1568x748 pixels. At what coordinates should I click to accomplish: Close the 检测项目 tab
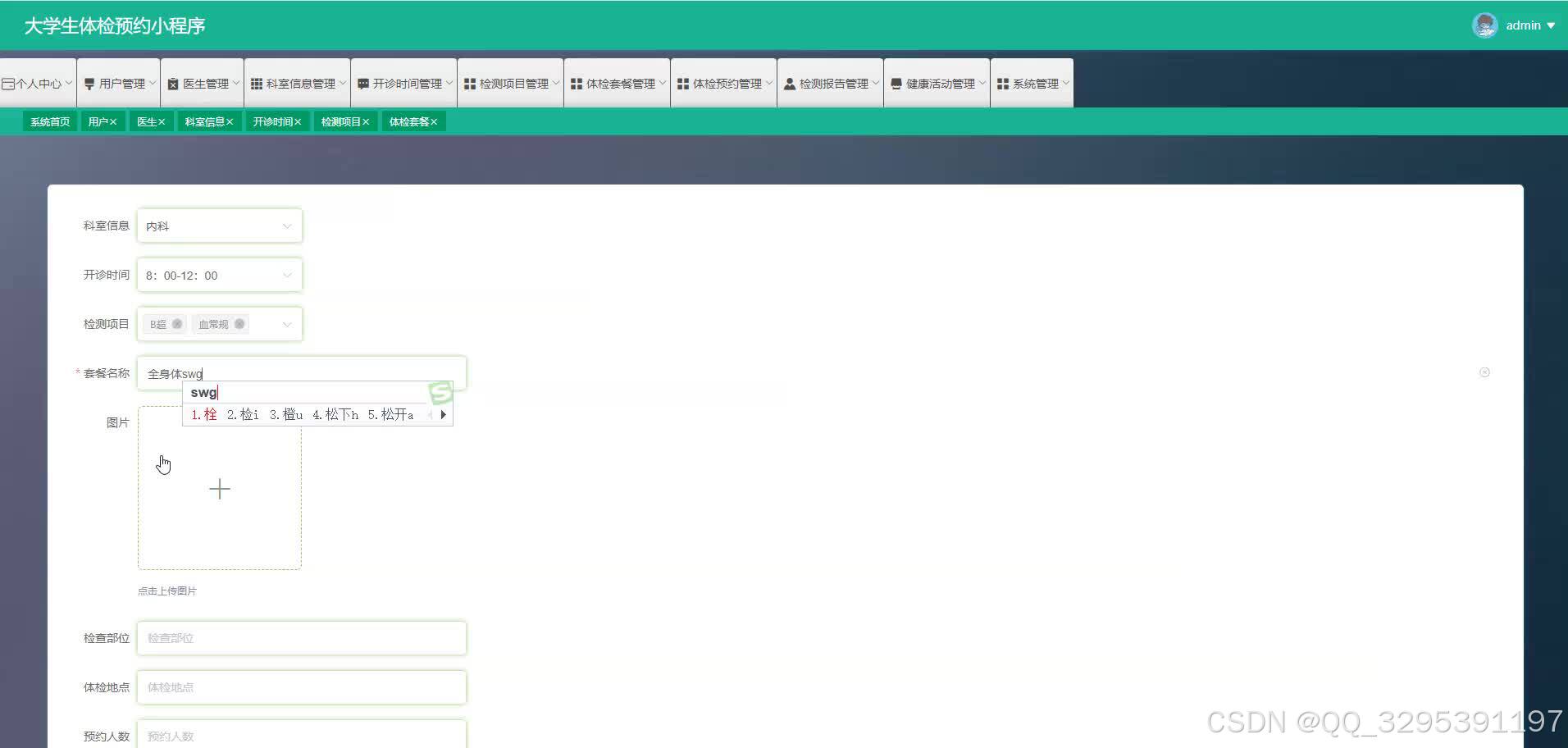(x=366, y=122)
